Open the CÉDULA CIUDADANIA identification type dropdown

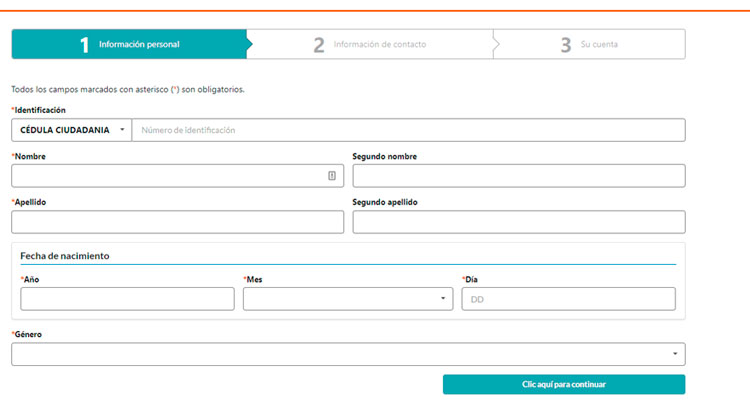[72, 130]
